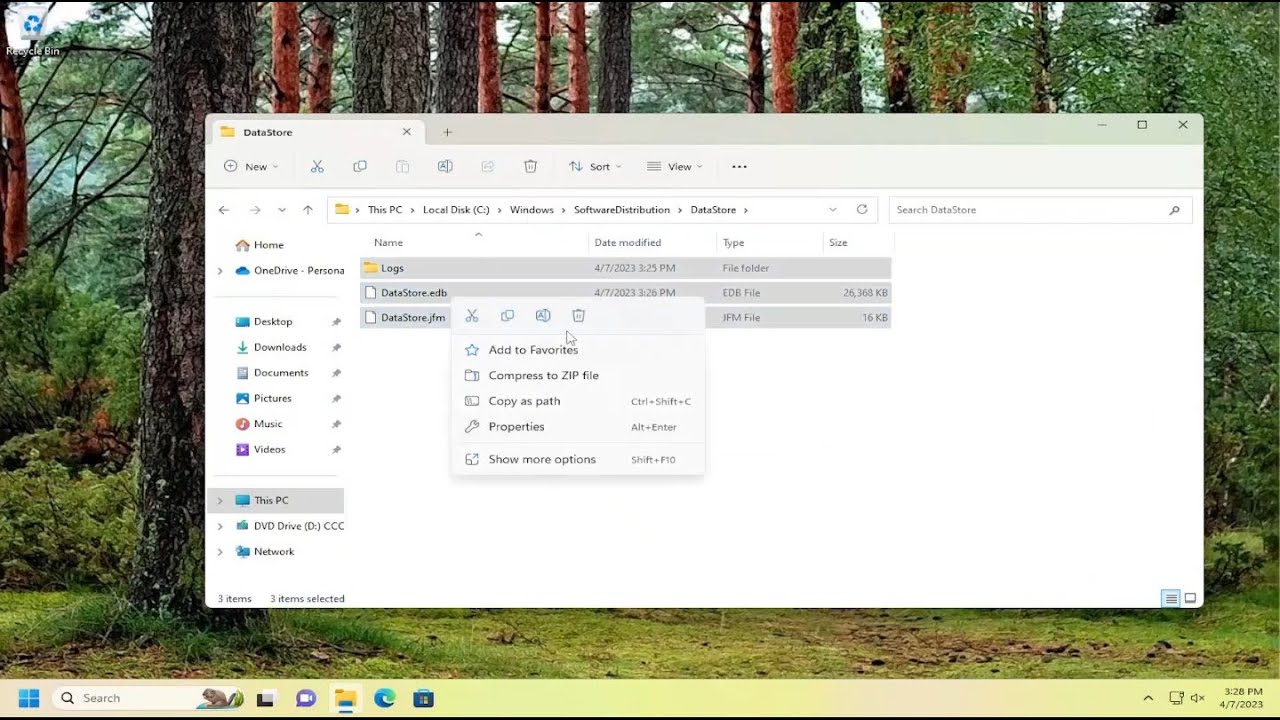This screenshot has width=1280, height=720.
Task: Launch the chat app from the taskbar
Action: [306, 698]
